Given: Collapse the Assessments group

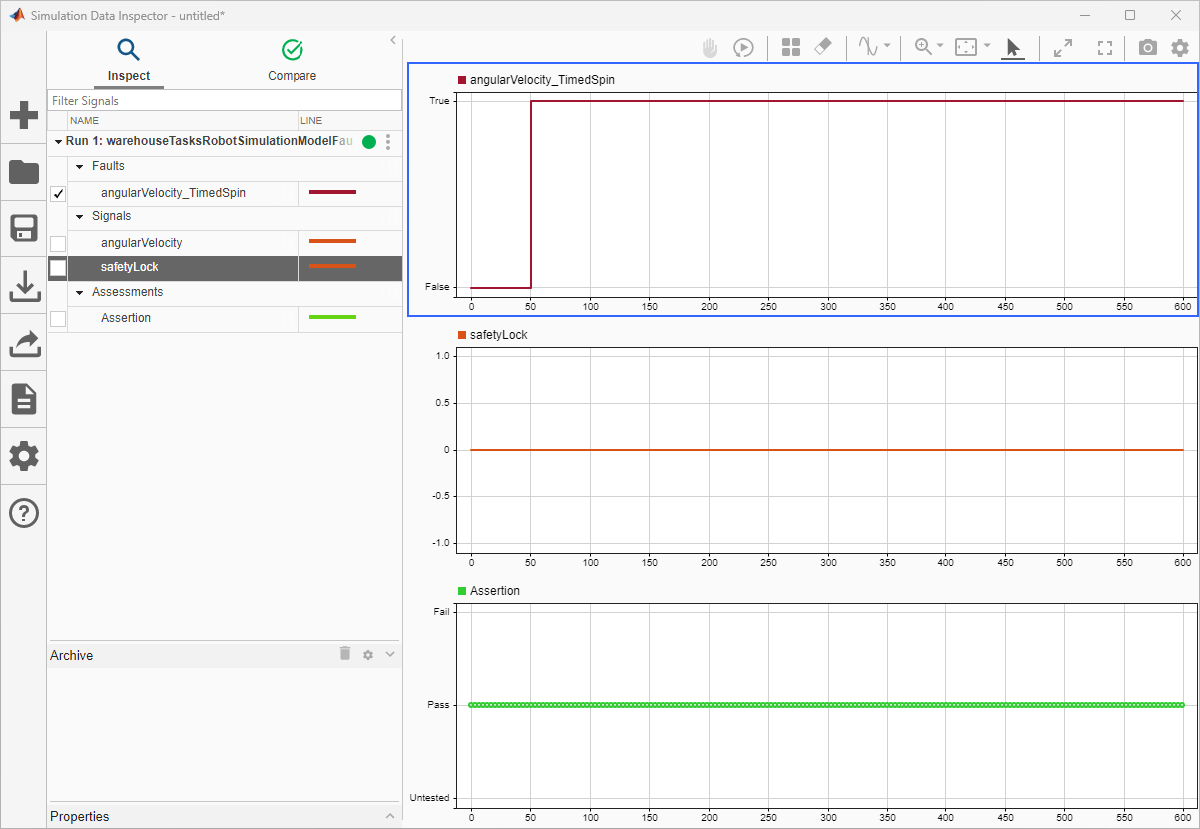Looking at the screenshot, I should coord(80,292).
